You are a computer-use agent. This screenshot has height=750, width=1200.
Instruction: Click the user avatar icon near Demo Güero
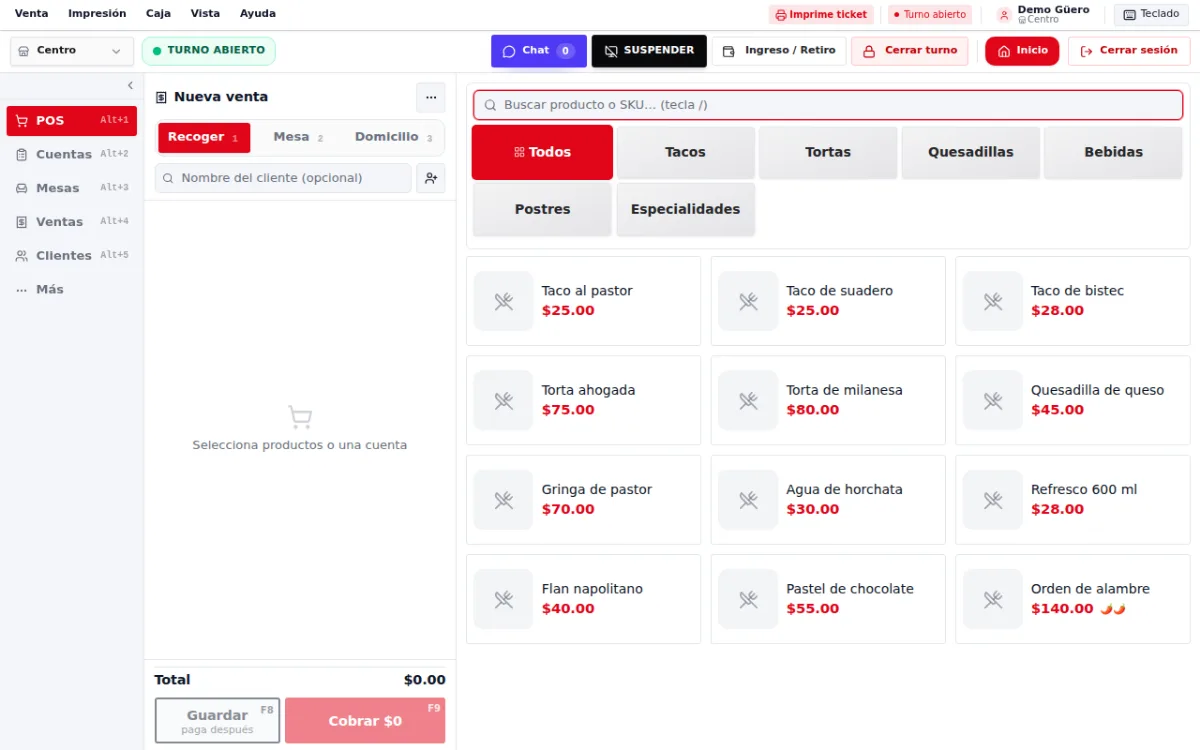point(1004,15)
